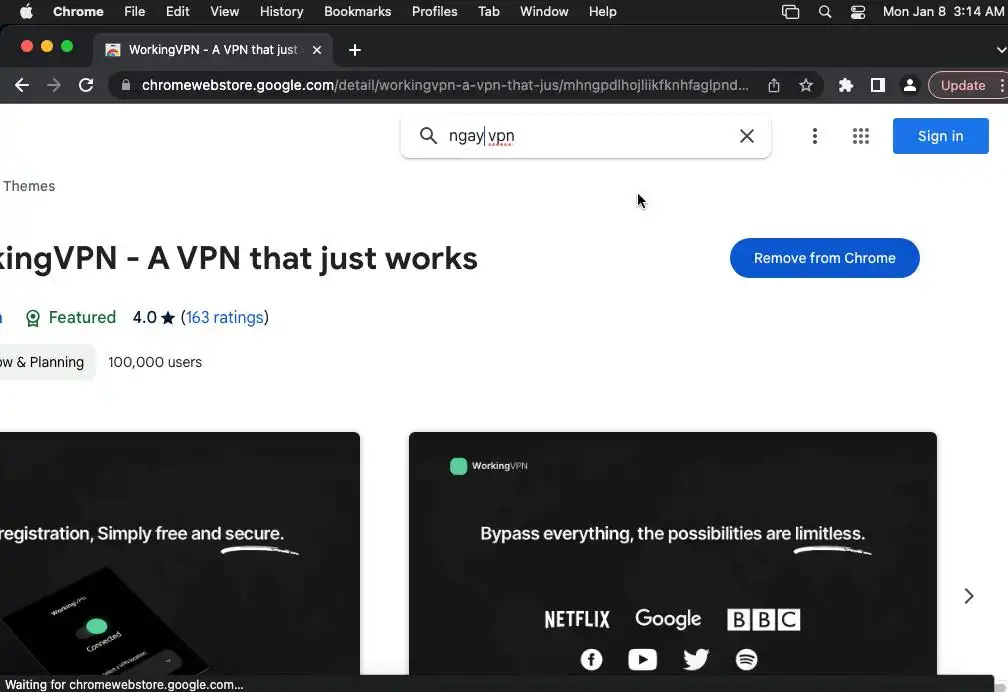Click the 4.0 star rating
Screen dimensions: 1008x692
point(154,318)
